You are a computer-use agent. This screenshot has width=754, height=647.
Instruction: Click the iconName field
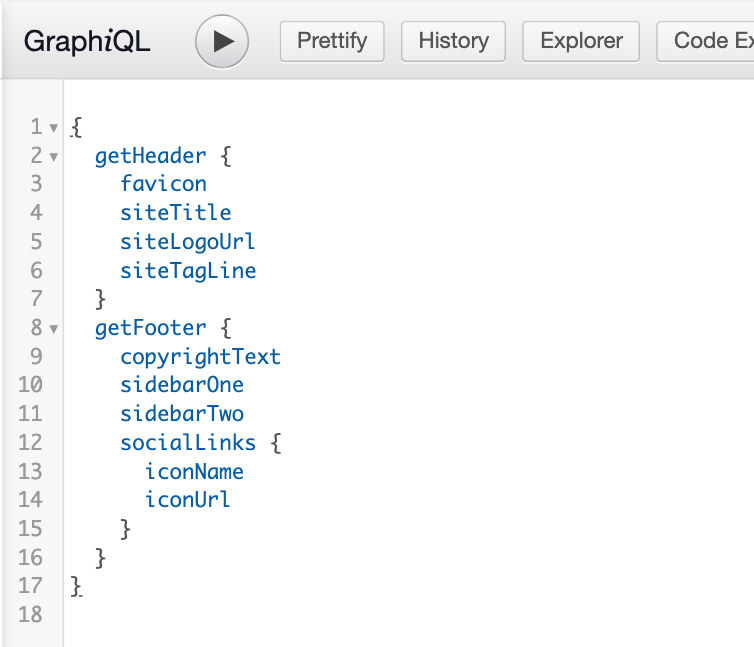194,472
